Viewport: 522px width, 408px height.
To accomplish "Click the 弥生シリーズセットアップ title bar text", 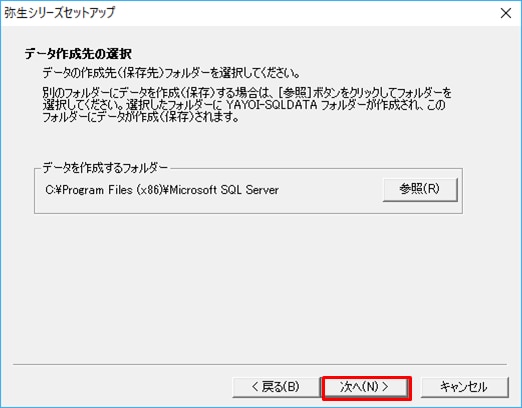I will pos(59,13).
